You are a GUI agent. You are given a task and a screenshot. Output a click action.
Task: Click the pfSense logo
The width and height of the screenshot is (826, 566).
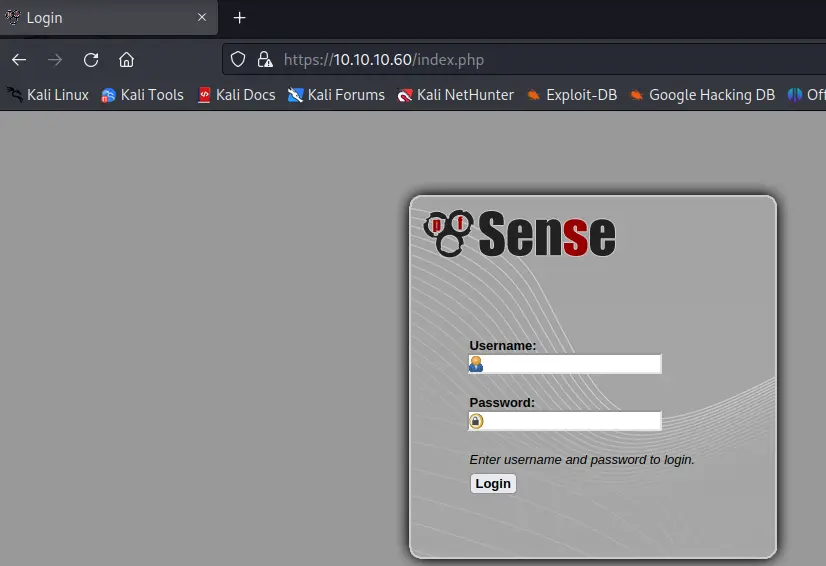tap(519, 233)
